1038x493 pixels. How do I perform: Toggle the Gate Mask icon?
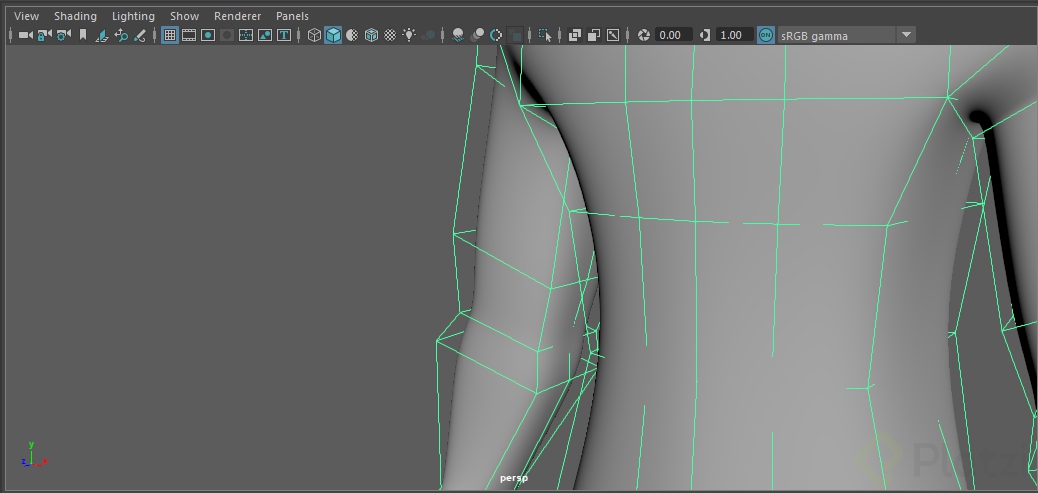226,35
